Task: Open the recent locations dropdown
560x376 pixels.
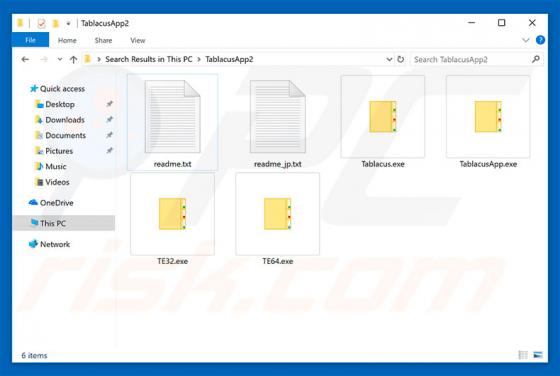Action: [x=60, y=59]
